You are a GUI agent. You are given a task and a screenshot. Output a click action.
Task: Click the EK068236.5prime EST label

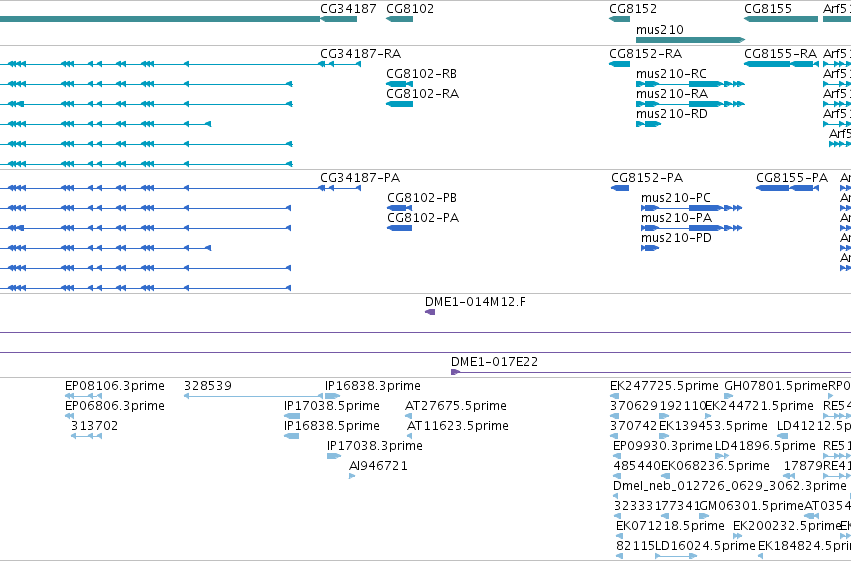pyautogui.click(x=715, y=466)
